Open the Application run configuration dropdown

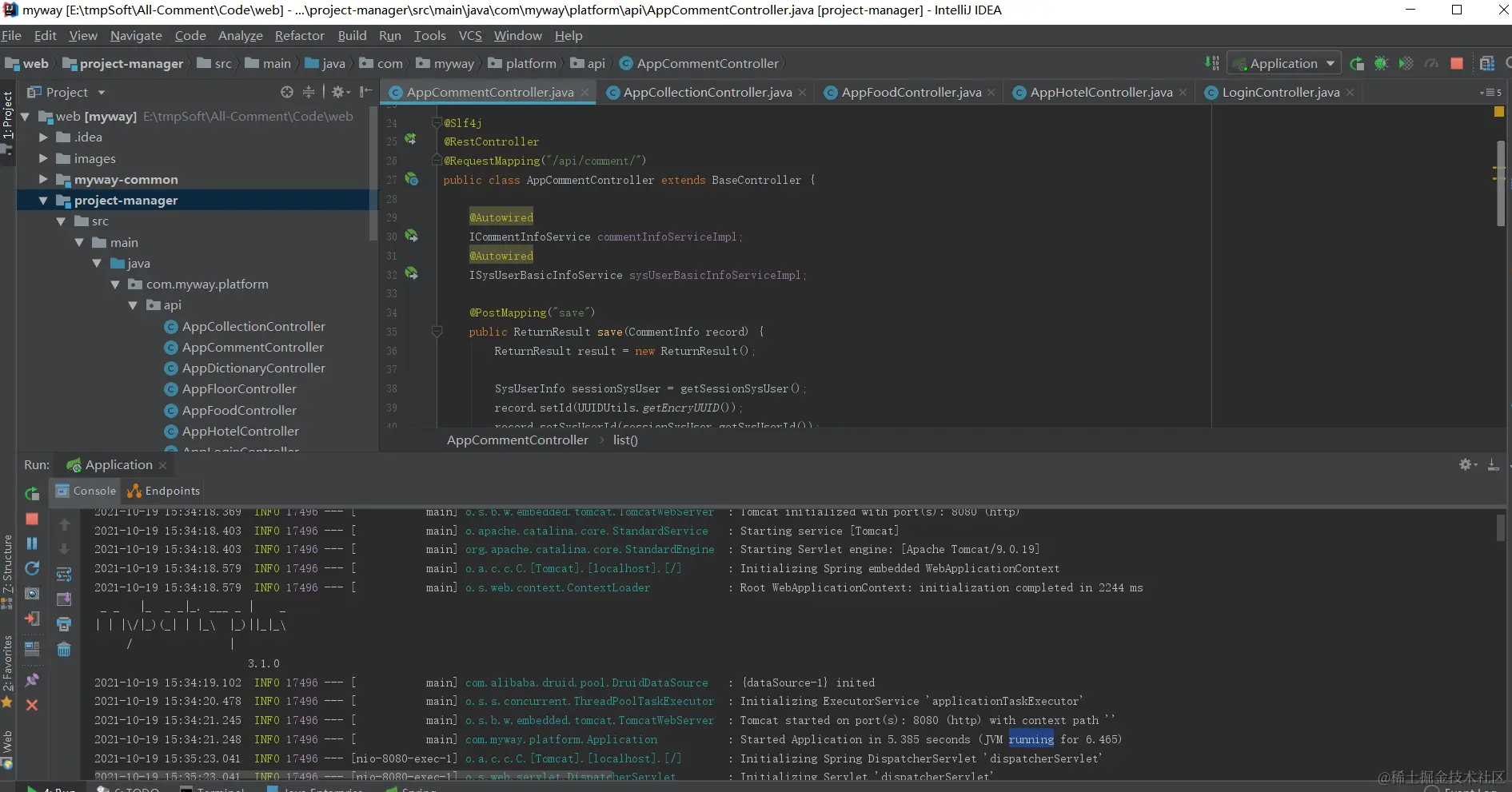coord(1284,63)
